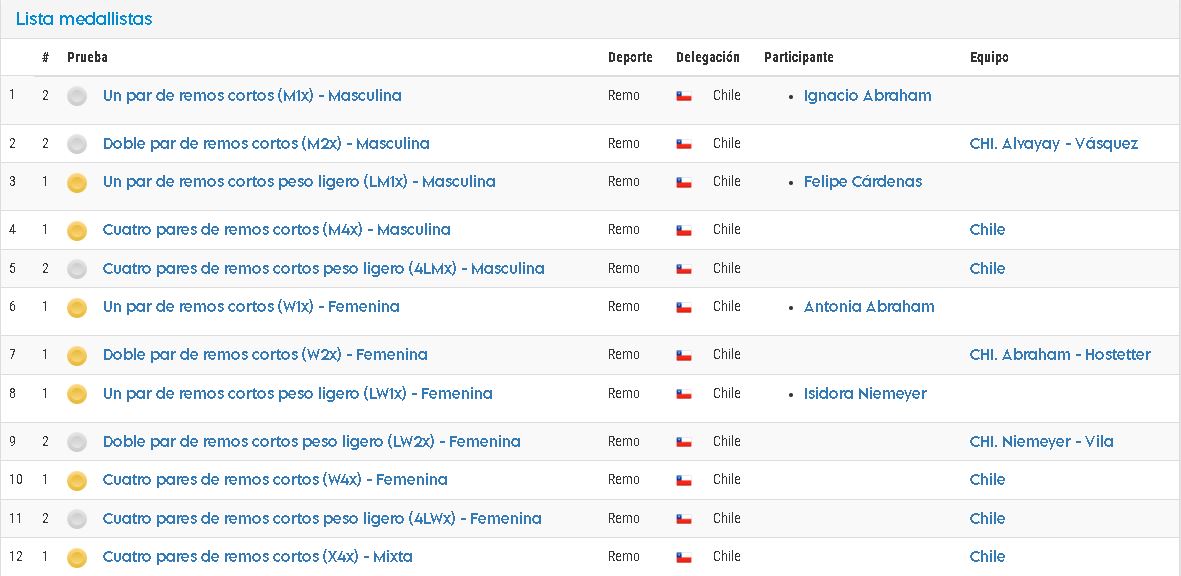The width and height of the screenshot is (1181, 576).
Task: Click Chile flag in Isidora Niemeyer row
Action: click(684, 394)
